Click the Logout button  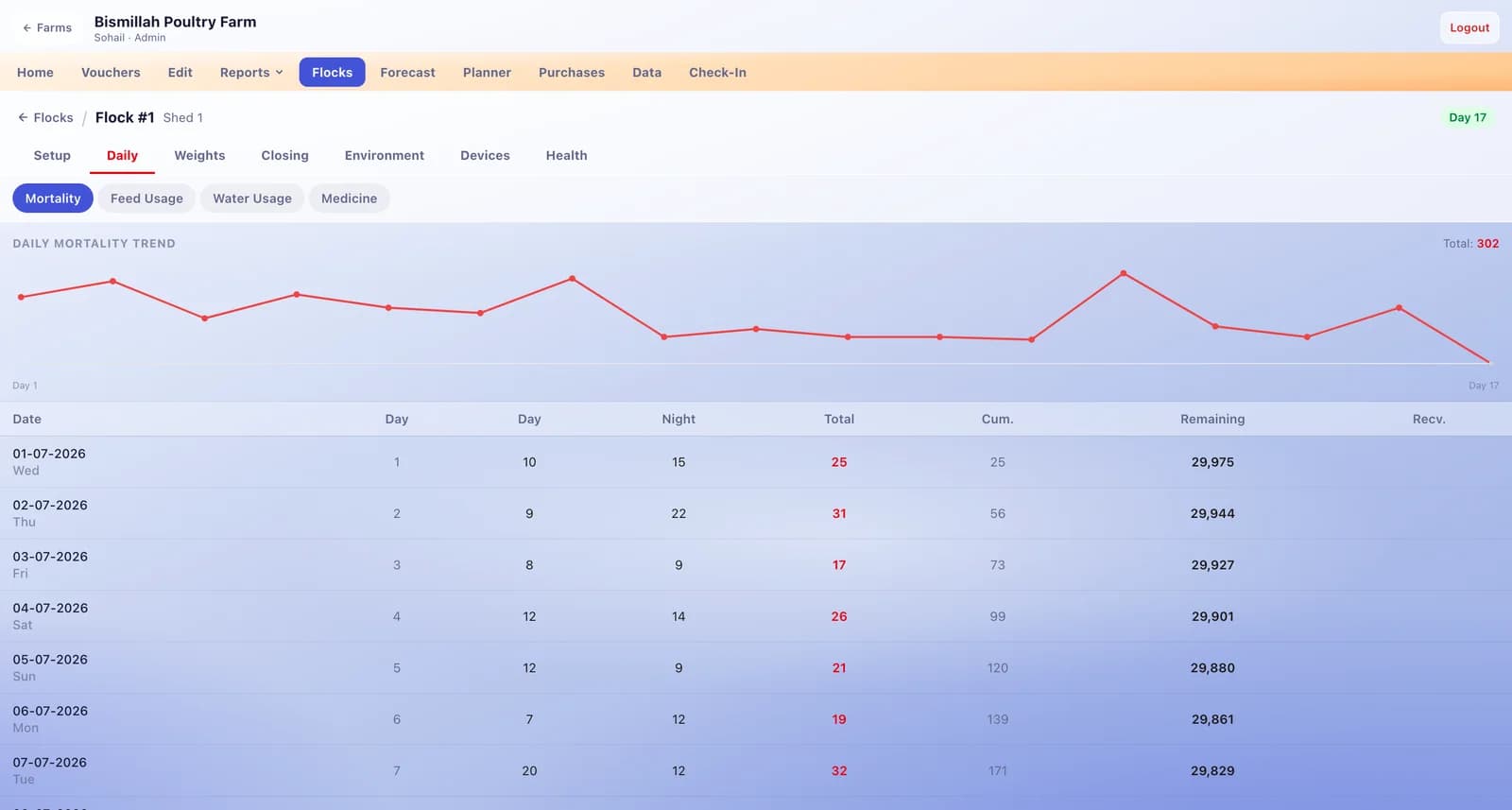click(1469, 28)
